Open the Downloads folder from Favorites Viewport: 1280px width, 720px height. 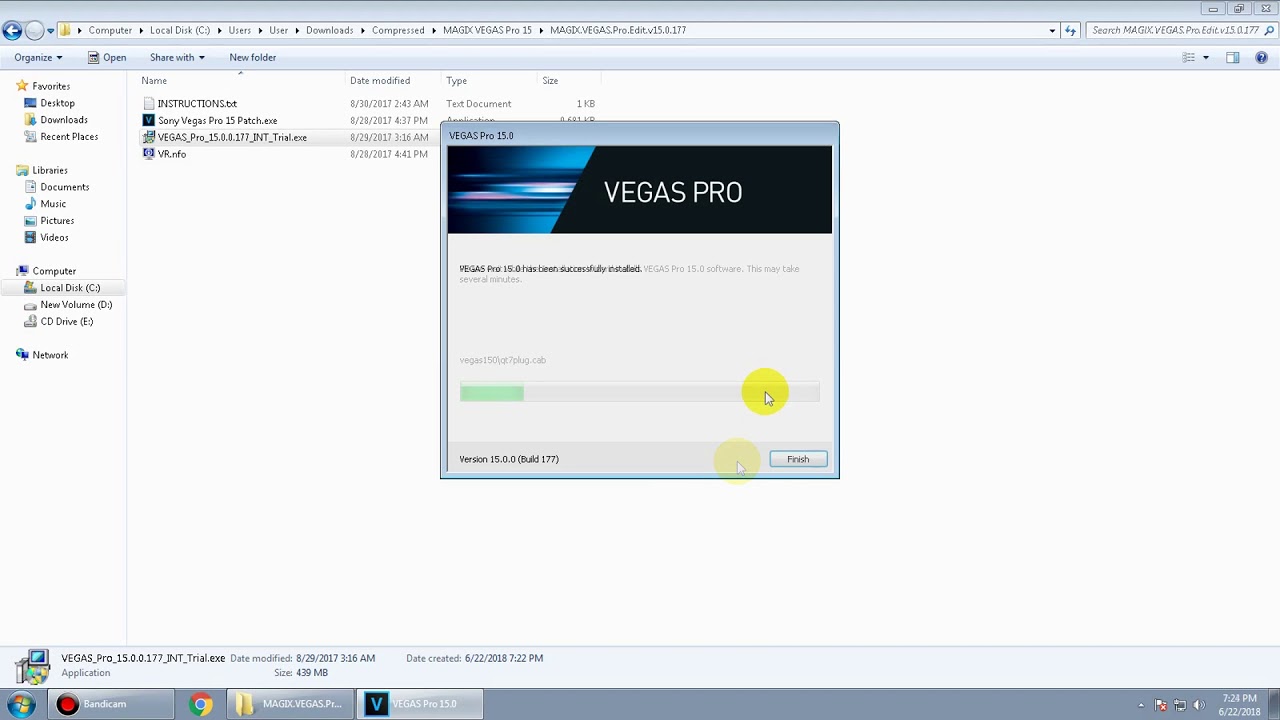pyautogui.click(x=63, y=119)
